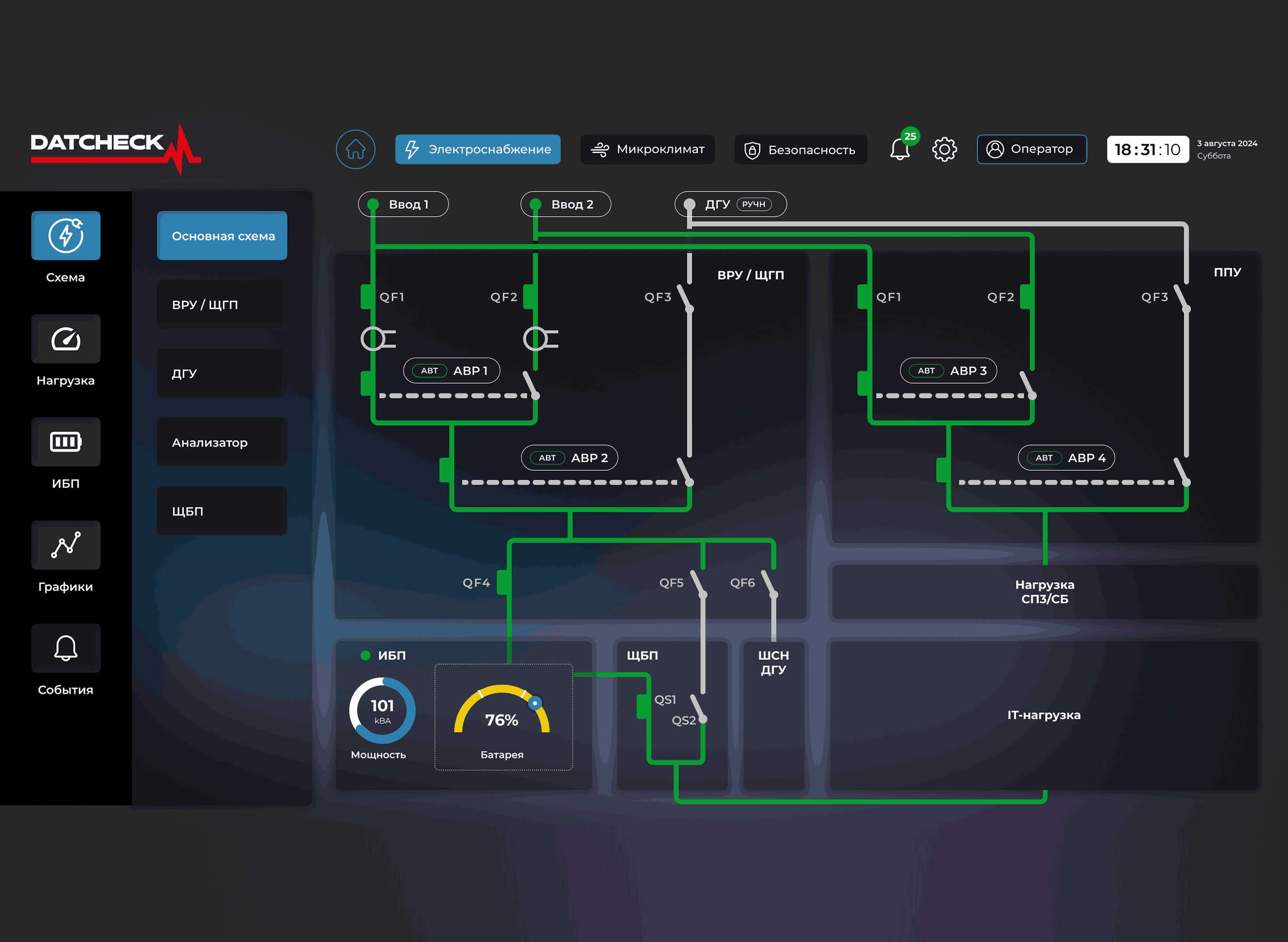Switch to the Микроклимат tab
This screenshot has width=1288, height=942.
[x=648, y=149]
